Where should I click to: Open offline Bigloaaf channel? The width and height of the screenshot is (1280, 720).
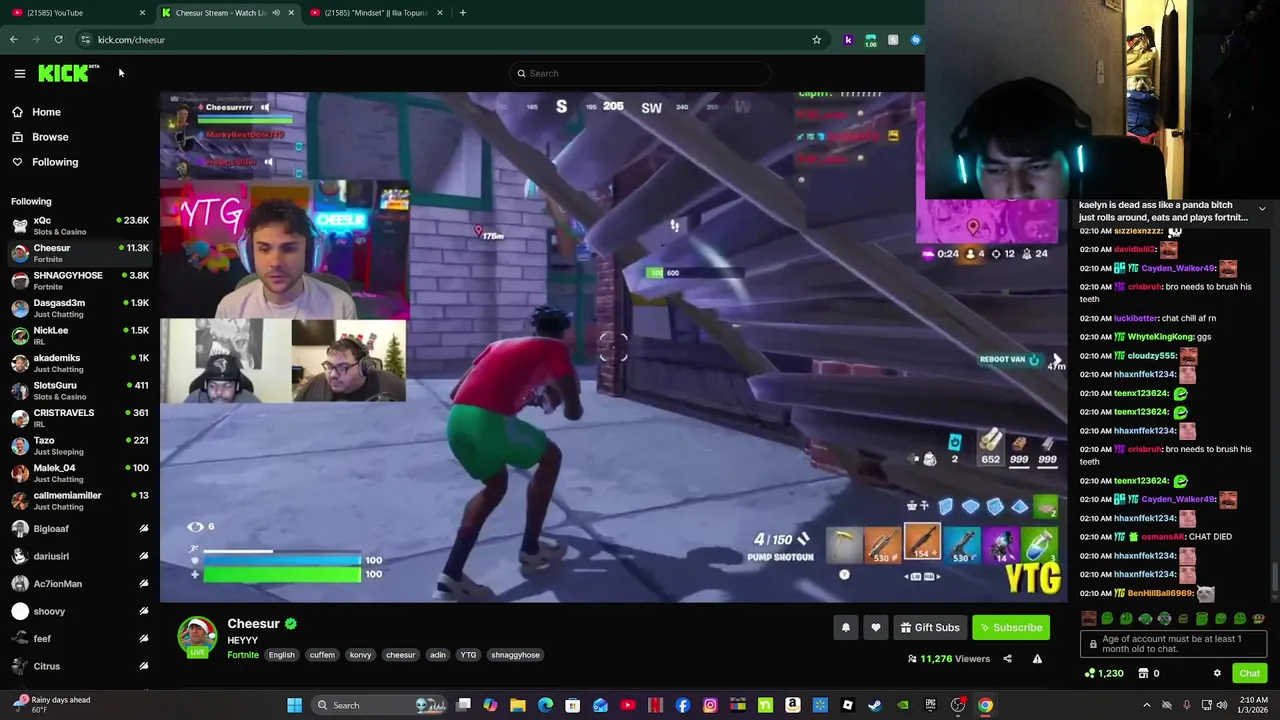pos(80,529)
